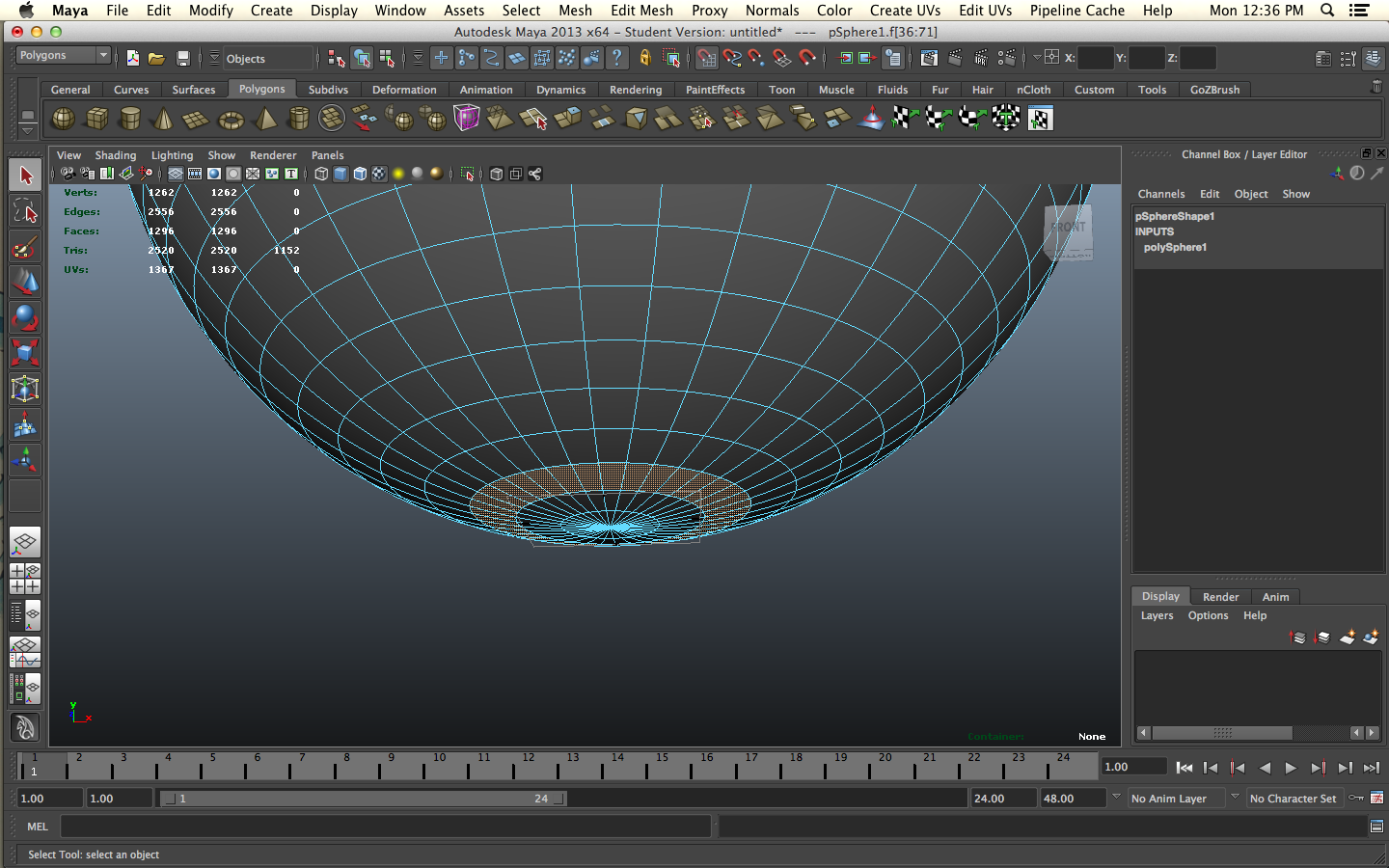Select the Scale tool in the toolbox
The image size is (1389, 868).
pyautogui.click(x=25, y=353)
